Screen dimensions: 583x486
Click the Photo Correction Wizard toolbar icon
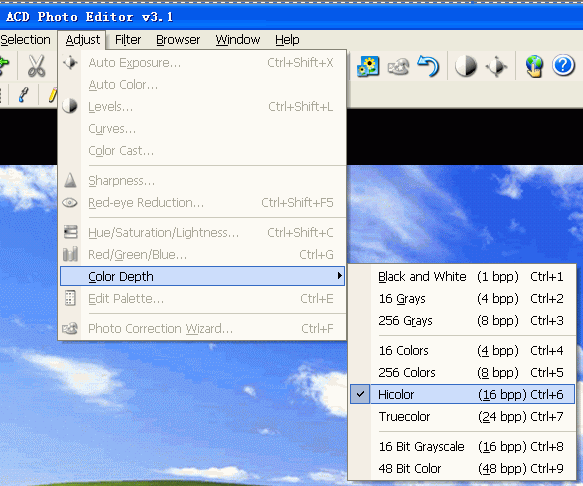398,67
